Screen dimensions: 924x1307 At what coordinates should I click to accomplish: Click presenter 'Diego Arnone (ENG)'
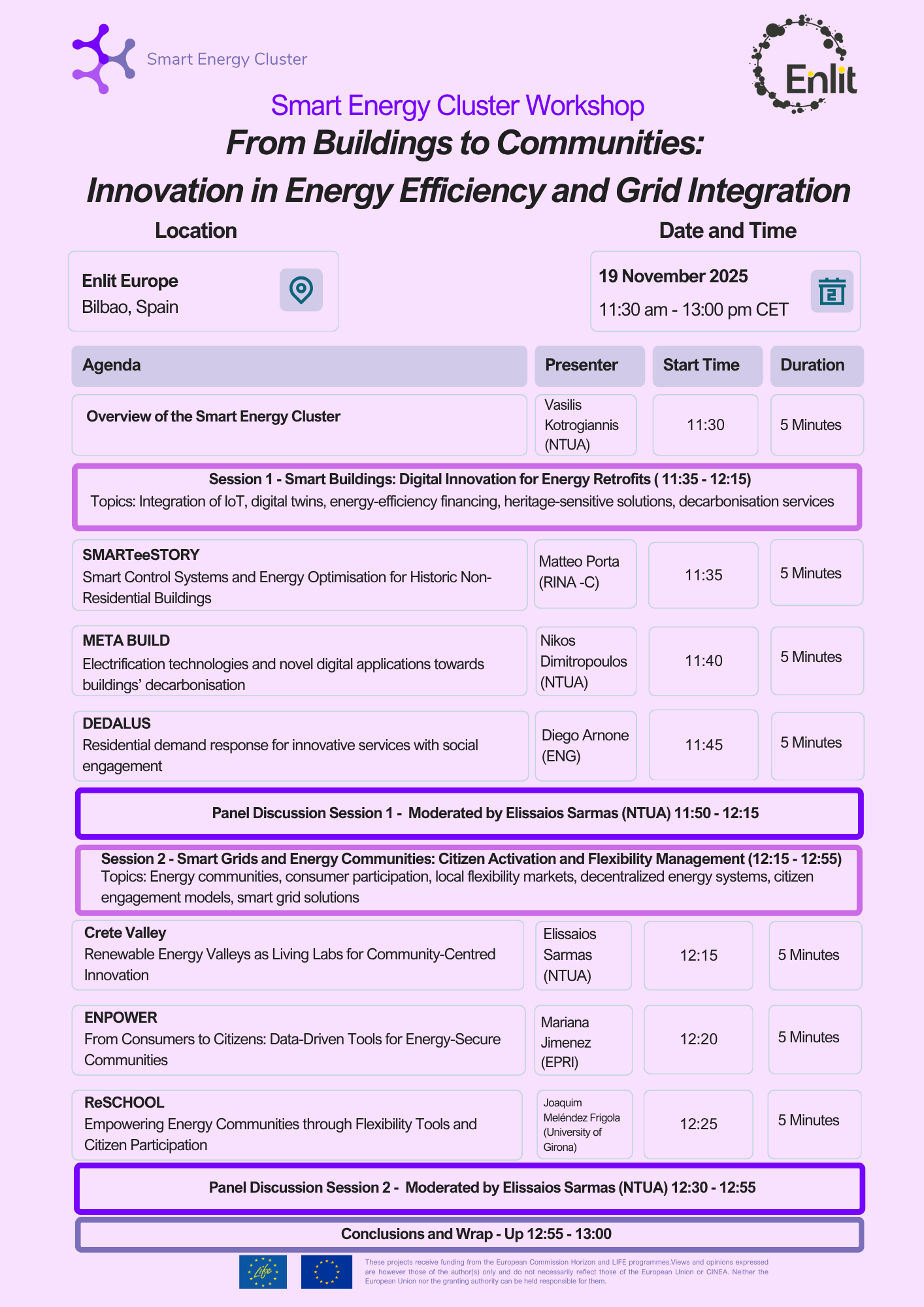pyautogui.click(x=586, y=746)
